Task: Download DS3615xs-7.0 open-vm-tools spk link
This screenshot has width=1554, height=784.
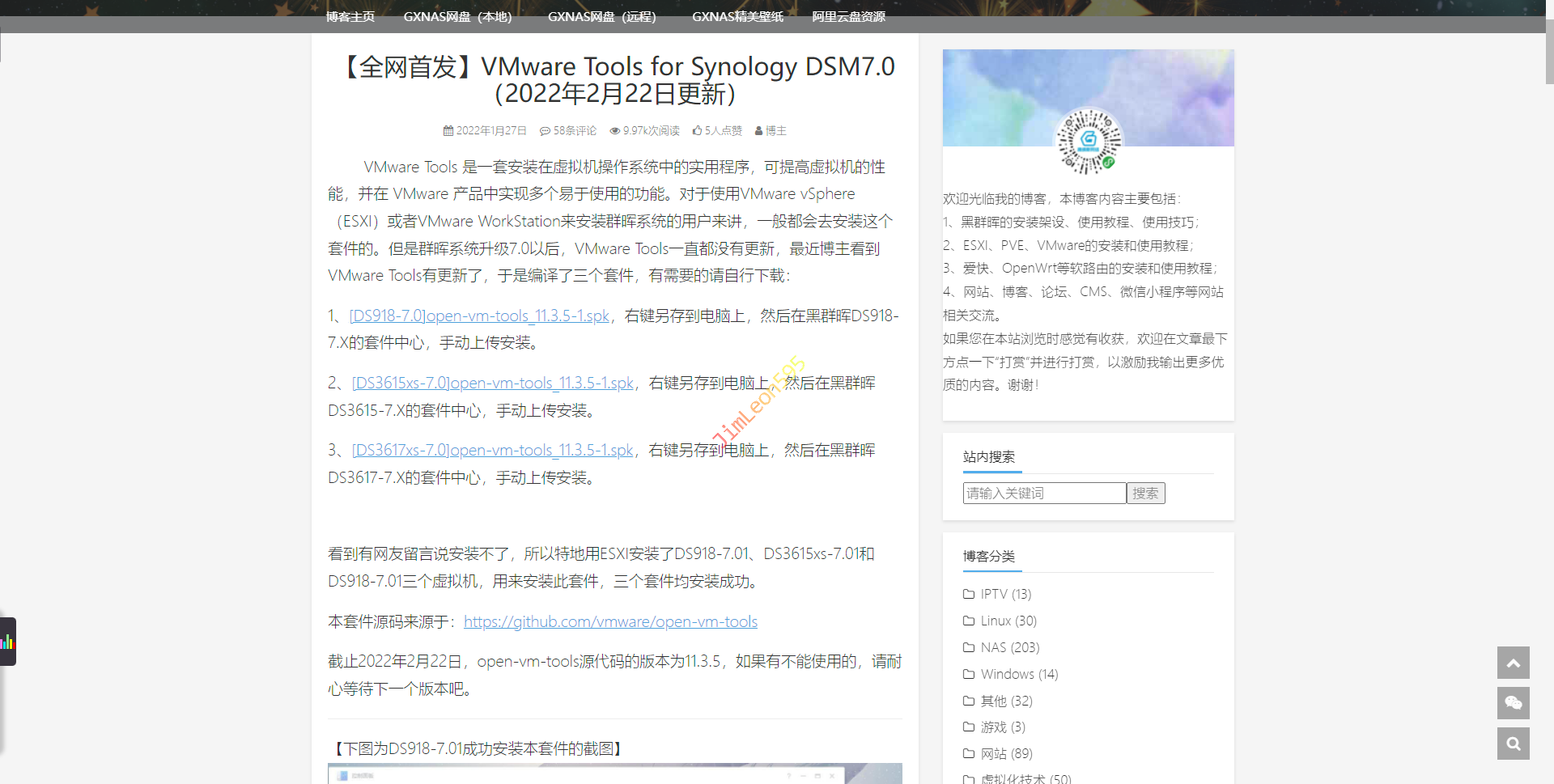Action: pyautogui.click(x=492, y=383)
